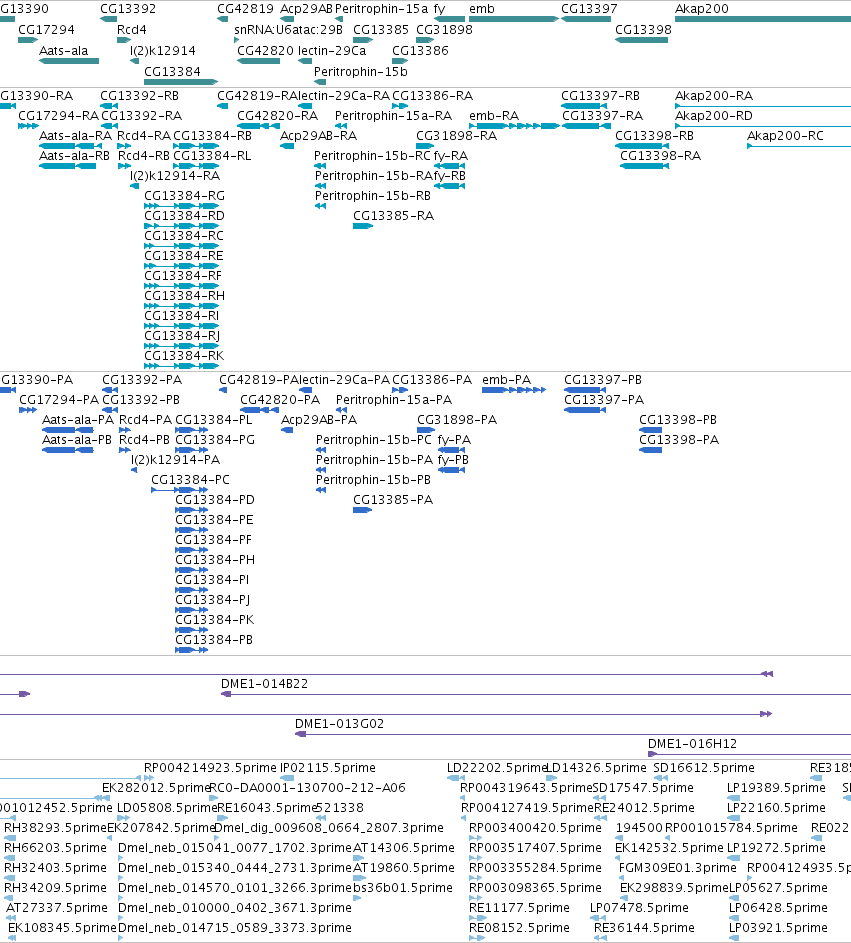Select the AT14306.5prime EST label
This screenshot has height=943, width=851.
click(x=404, y=848)
